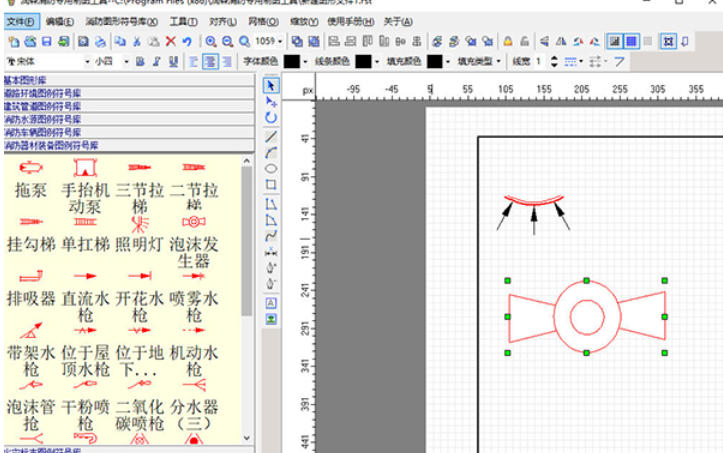Click the save file icon

coord(46,41)
